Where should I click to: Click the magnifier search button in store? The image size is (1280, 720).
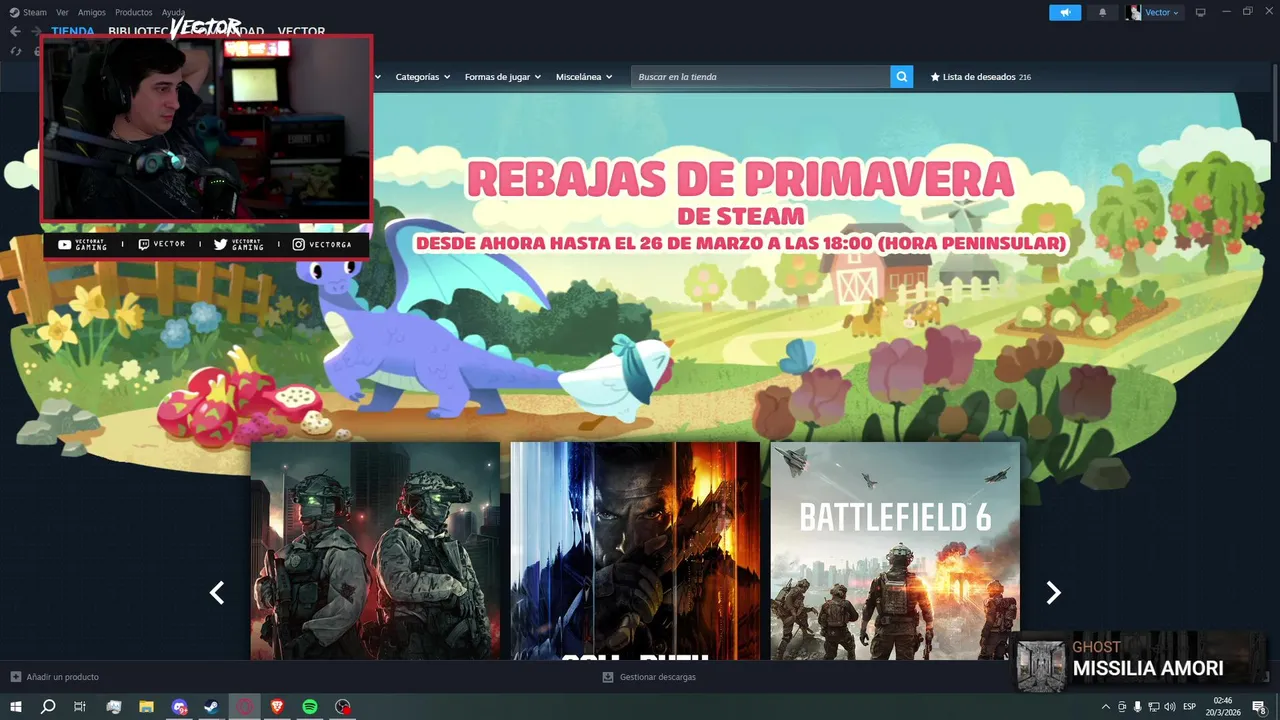click(x=902, y=77)
